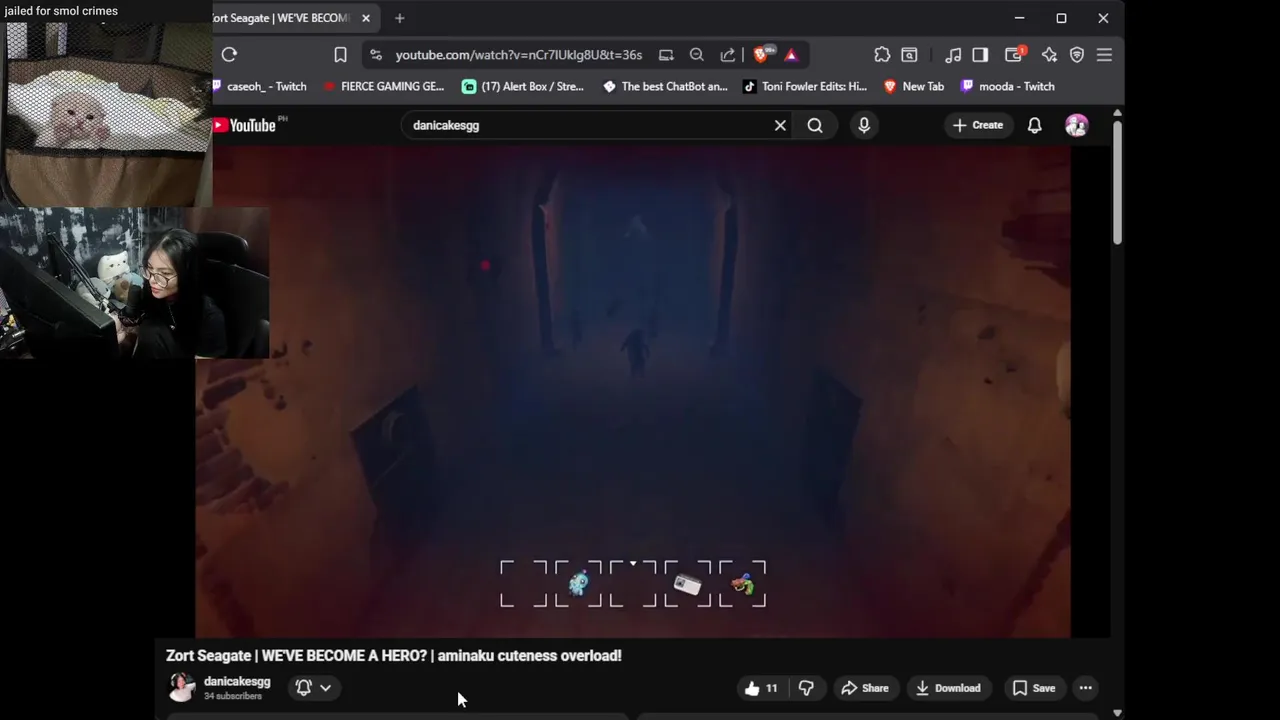Click the install/cast screen icon in address bar
Image resolution: width=1280 pixels, height=720 pixels.
(x=666, y=55)
